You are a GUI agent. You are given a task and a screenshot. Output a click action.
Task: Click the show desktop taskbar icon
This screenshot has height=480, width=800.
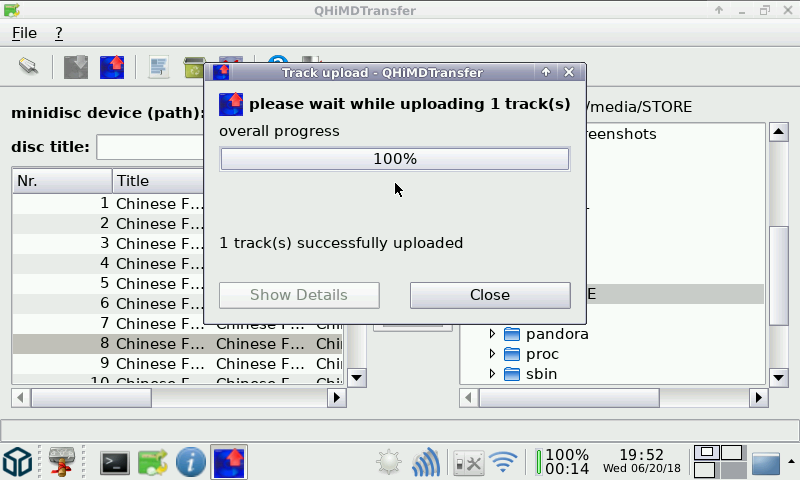[x=766, y=463]
